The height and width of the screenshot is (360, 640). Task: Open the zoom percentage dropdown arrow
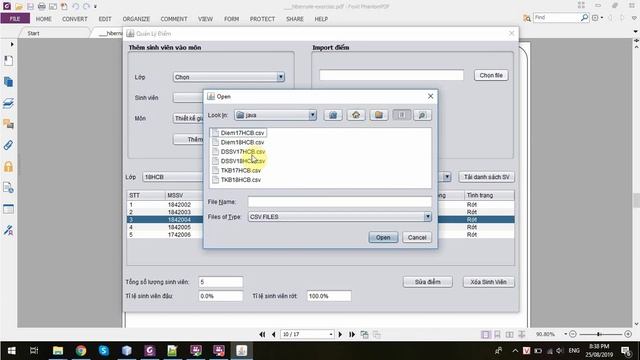(566, 334)
